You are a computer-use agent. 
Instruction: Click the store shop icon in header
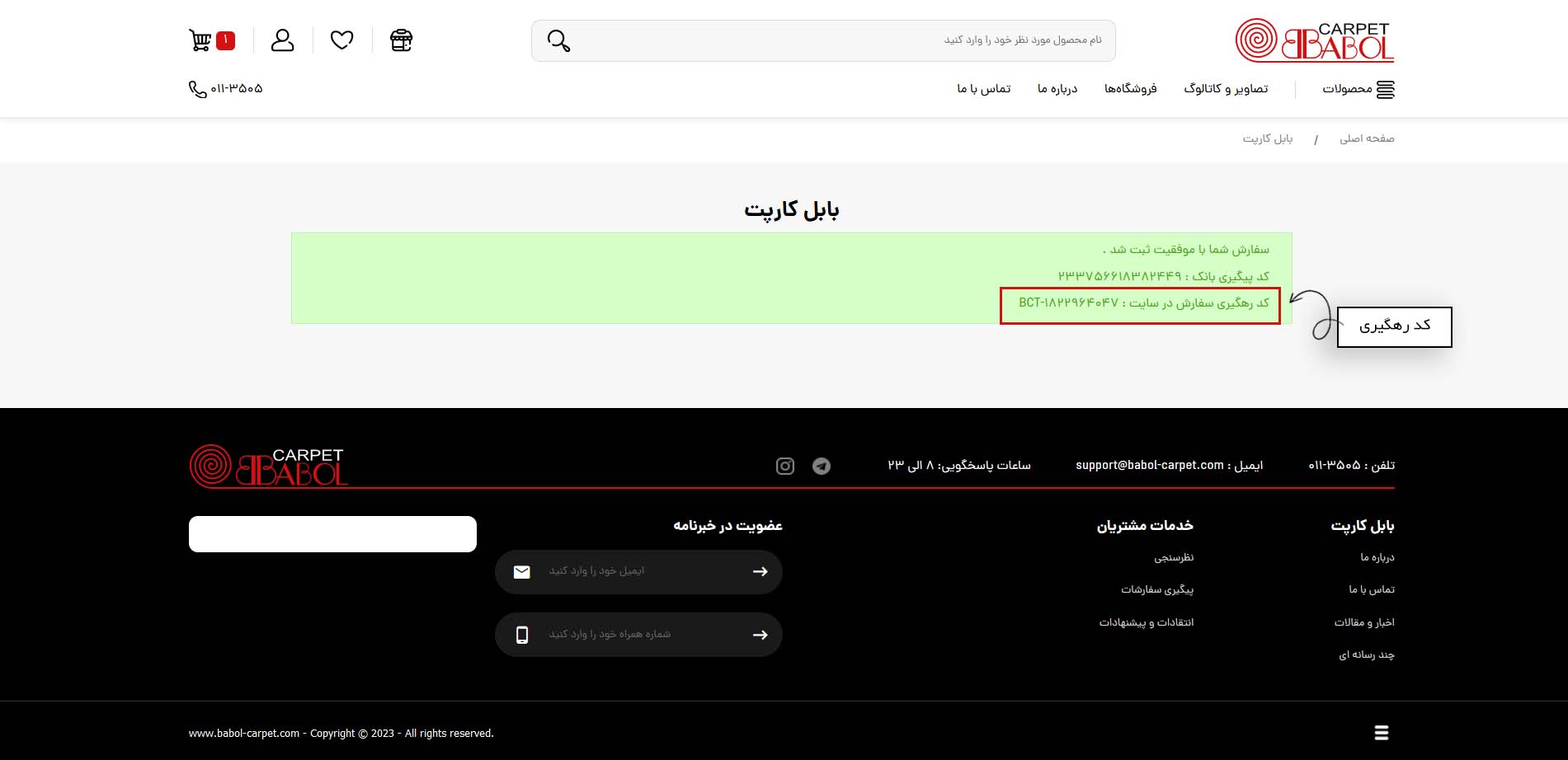[402, 40]
